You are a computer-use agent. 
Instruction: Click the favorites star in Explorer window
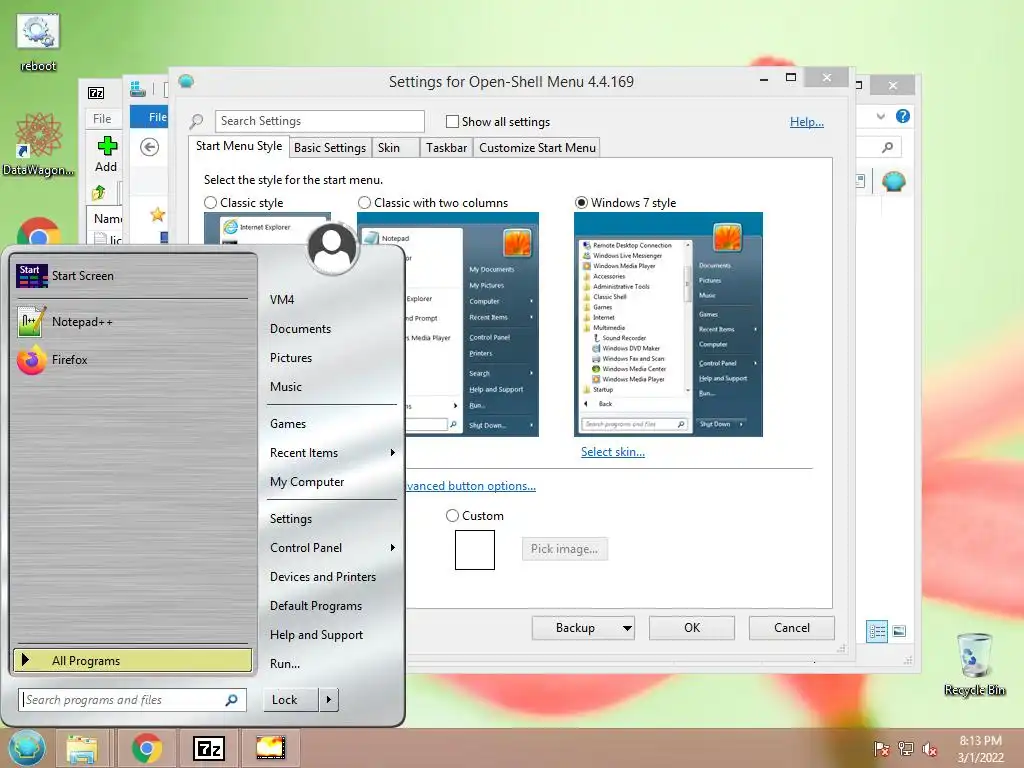point(157,214)
